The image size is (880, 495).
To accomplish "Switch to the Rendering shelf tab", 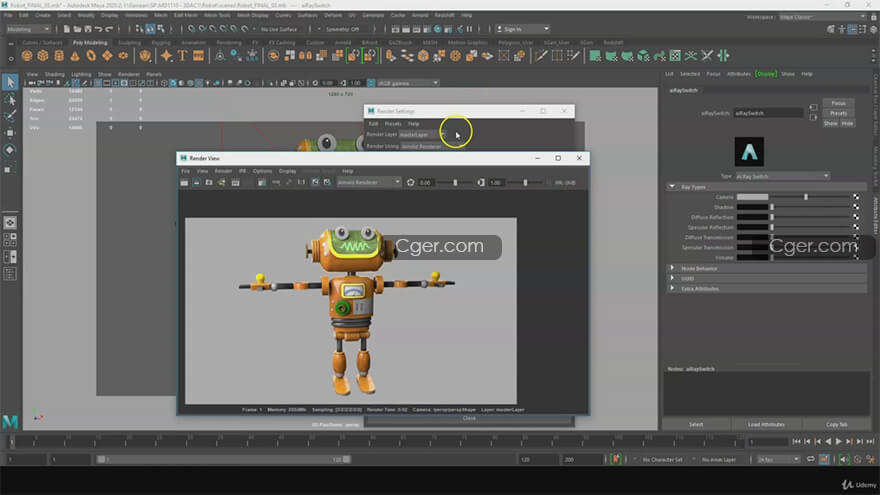I will (229, 43).
